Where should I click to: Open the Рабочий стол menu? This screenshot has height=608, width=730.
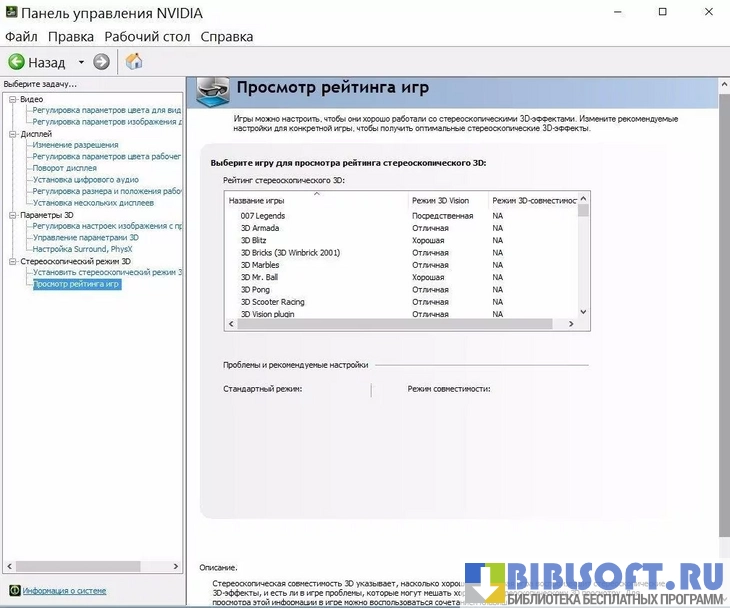click(147, 36)
